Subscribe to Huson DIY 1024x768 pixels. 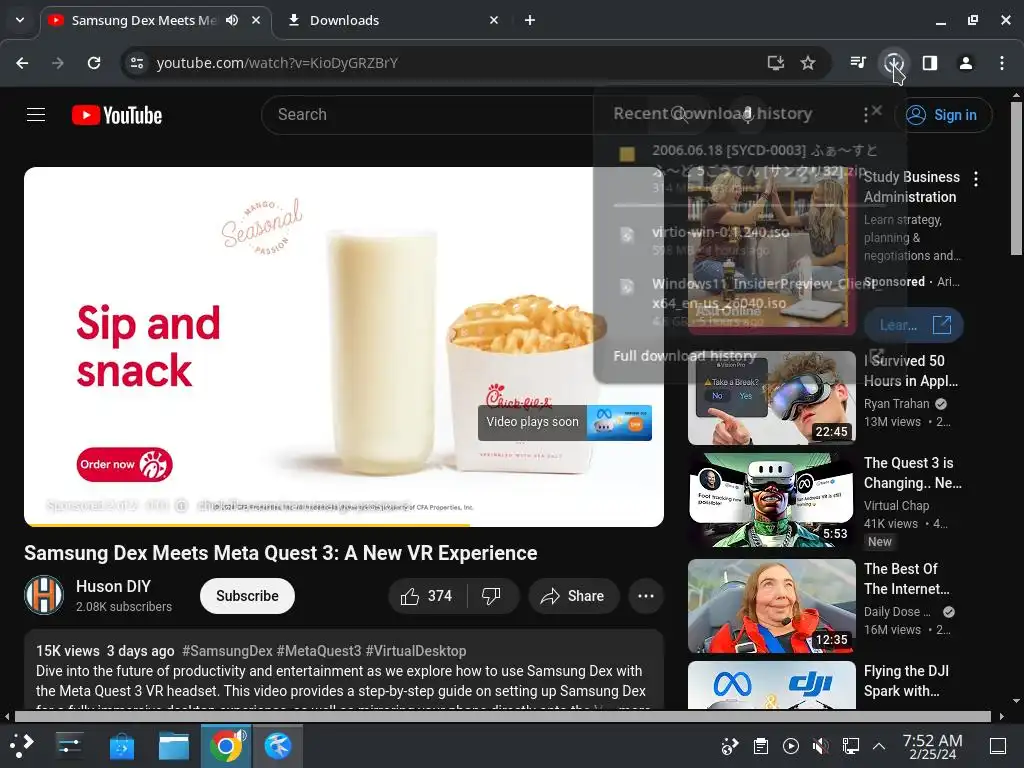tap(247, 596)
